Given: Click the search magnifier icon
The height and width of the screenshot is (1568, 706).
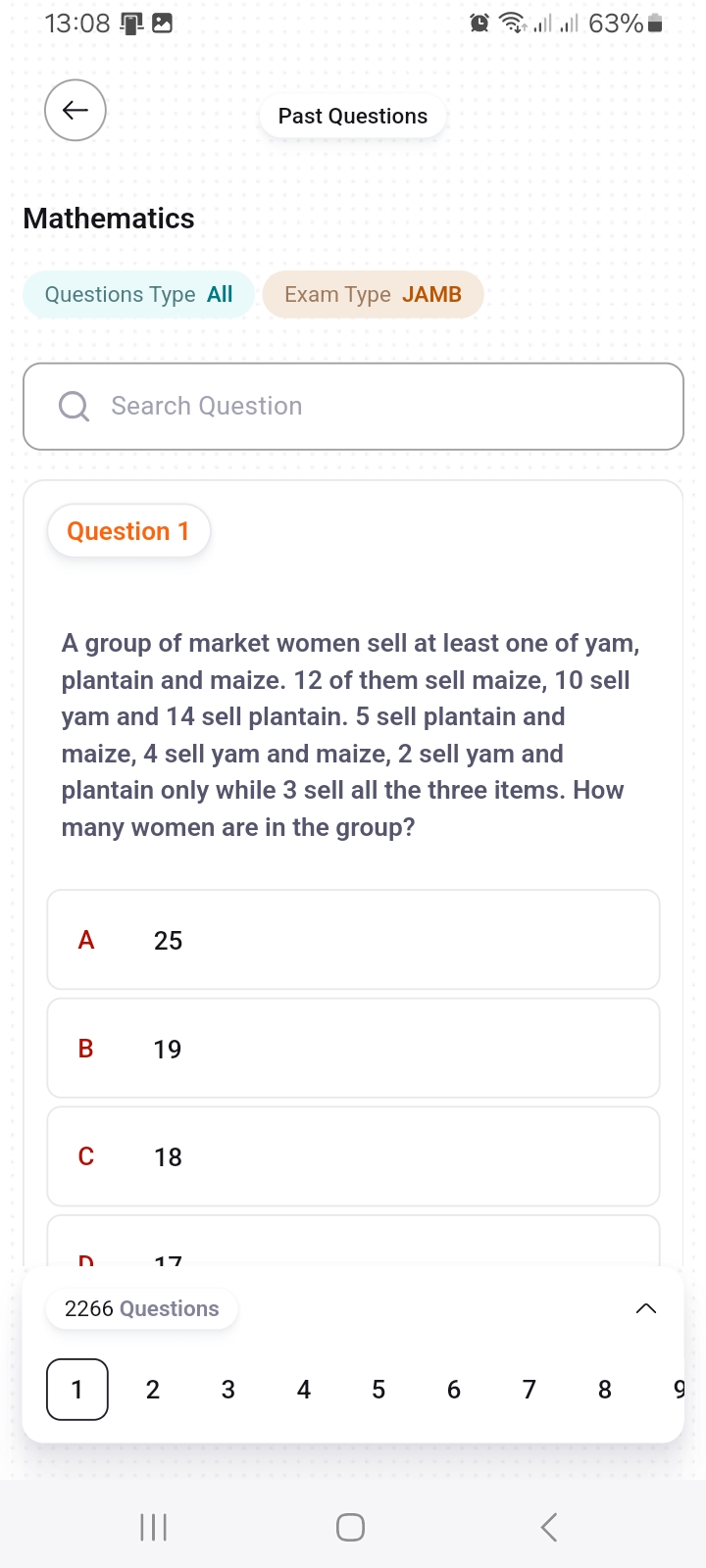Looking at the screenshot, I should 75,406.
